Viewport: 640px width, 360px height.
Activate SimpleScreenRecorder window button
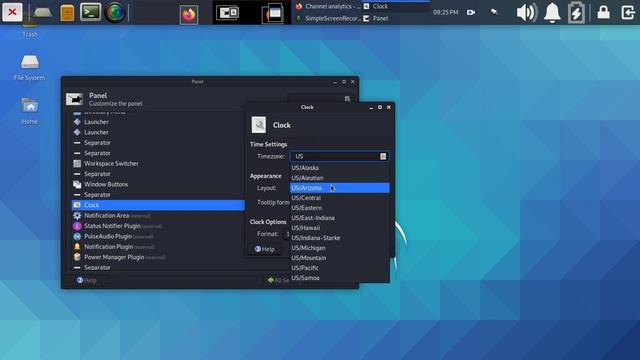(328, 18)
